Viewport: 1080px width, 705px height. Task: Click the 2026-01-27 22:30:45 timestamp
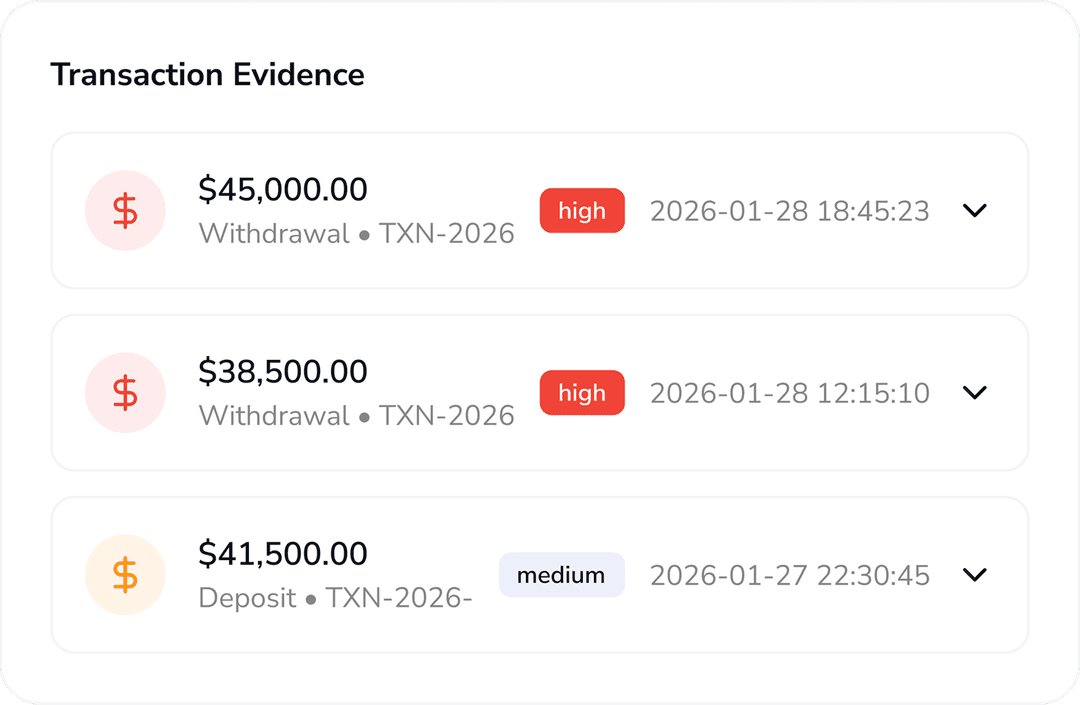click(x=789, y=575)
